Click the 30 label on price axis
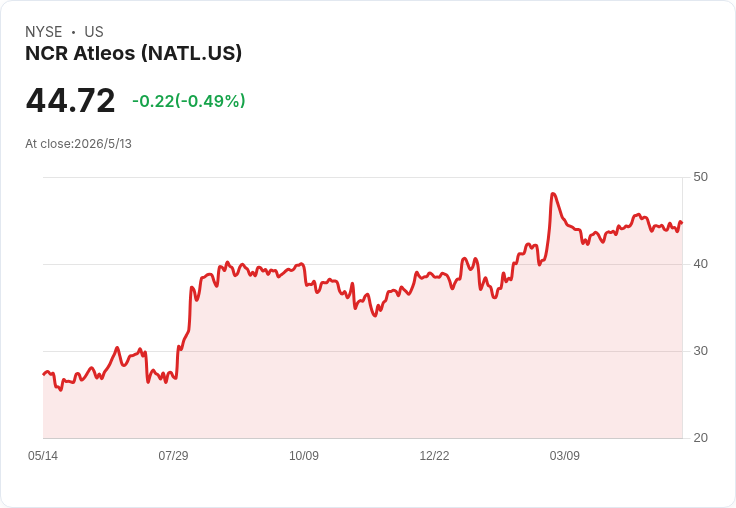This screenshot has width=736, height=508. click(x=700, y=351)
